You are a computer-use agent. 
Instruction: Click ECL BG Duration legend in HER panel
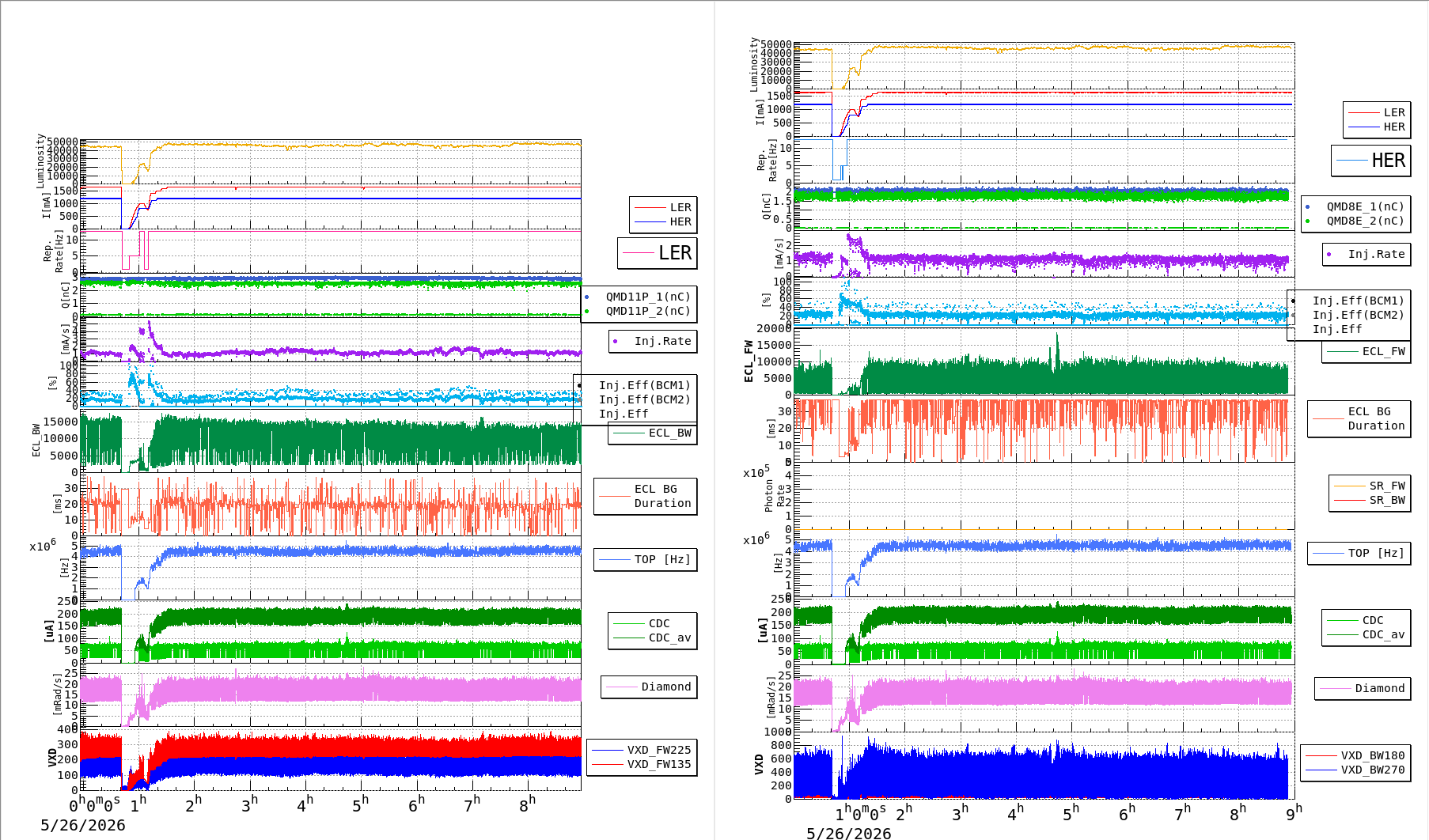click(x=1376, y=418)
